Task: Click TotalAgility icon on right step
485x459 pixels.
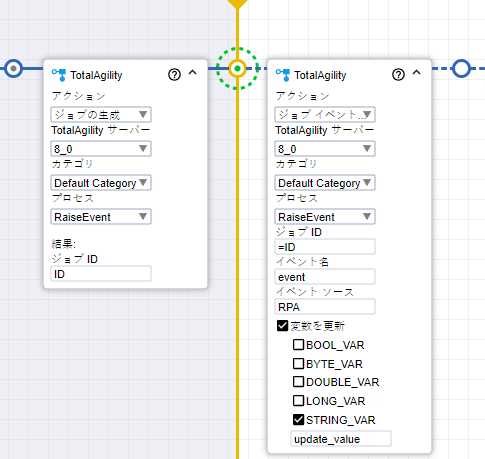Action: click(x=283, y=75)
